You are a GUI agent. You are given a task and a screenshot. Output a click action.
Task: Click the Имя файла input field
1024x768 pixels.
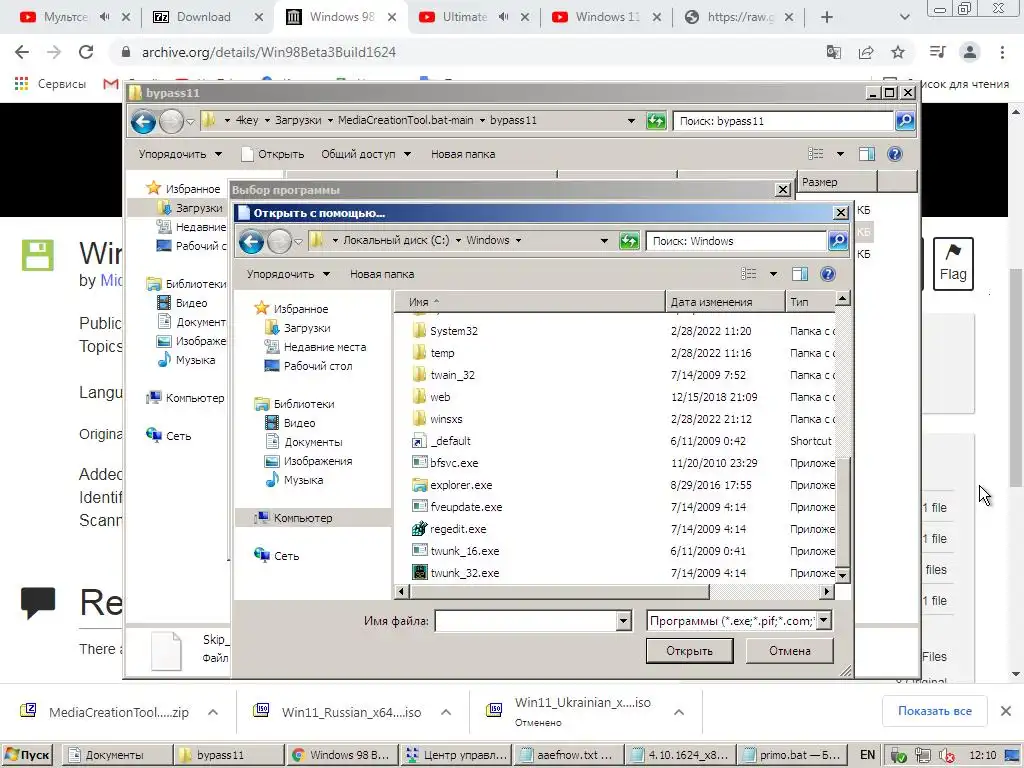pyautogui.click(x=526, y=620)
